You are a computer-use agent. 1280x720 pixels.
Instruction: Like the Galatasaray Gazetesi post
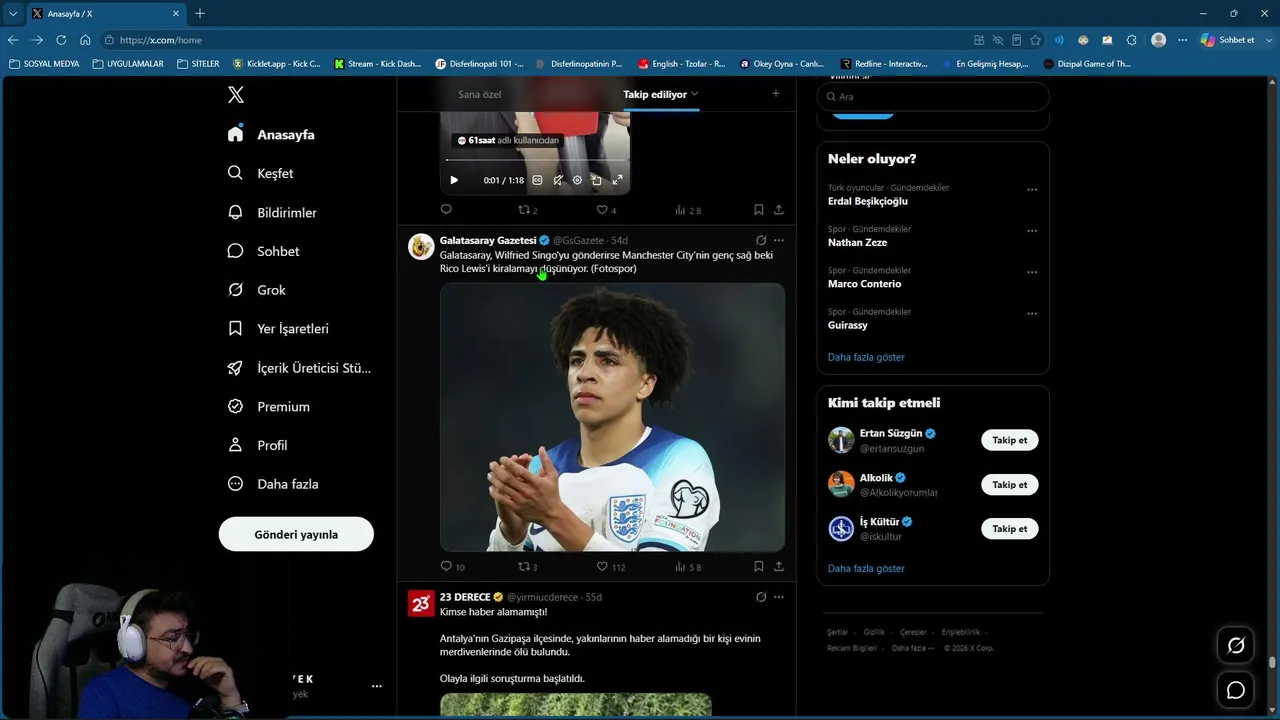point(610,566)
